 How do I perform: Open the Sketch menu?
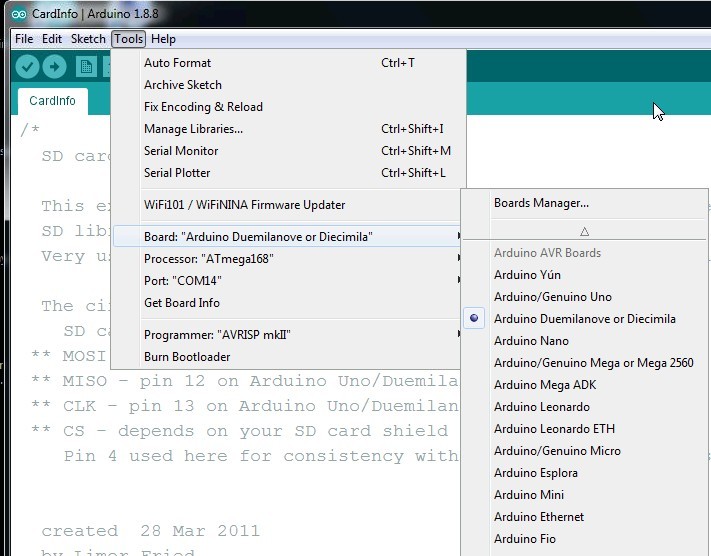(88, 39)
